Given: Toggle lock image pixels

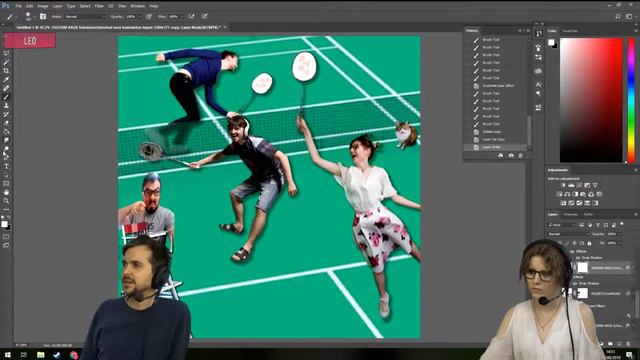Looking at the screenshot, I should (x=567, y=243).
